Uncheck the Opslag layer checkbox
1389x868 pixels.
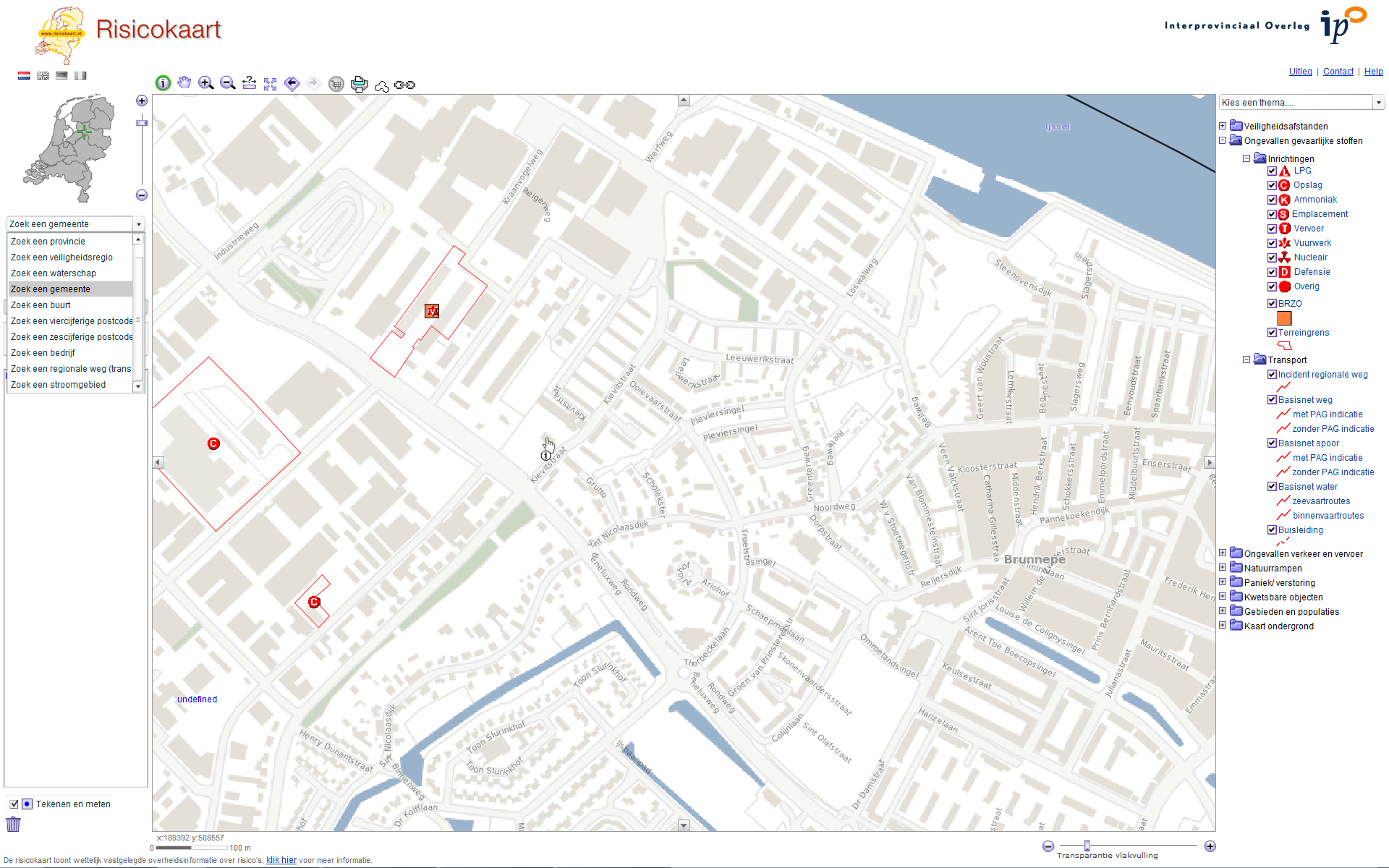click(x=1272, y=186)
